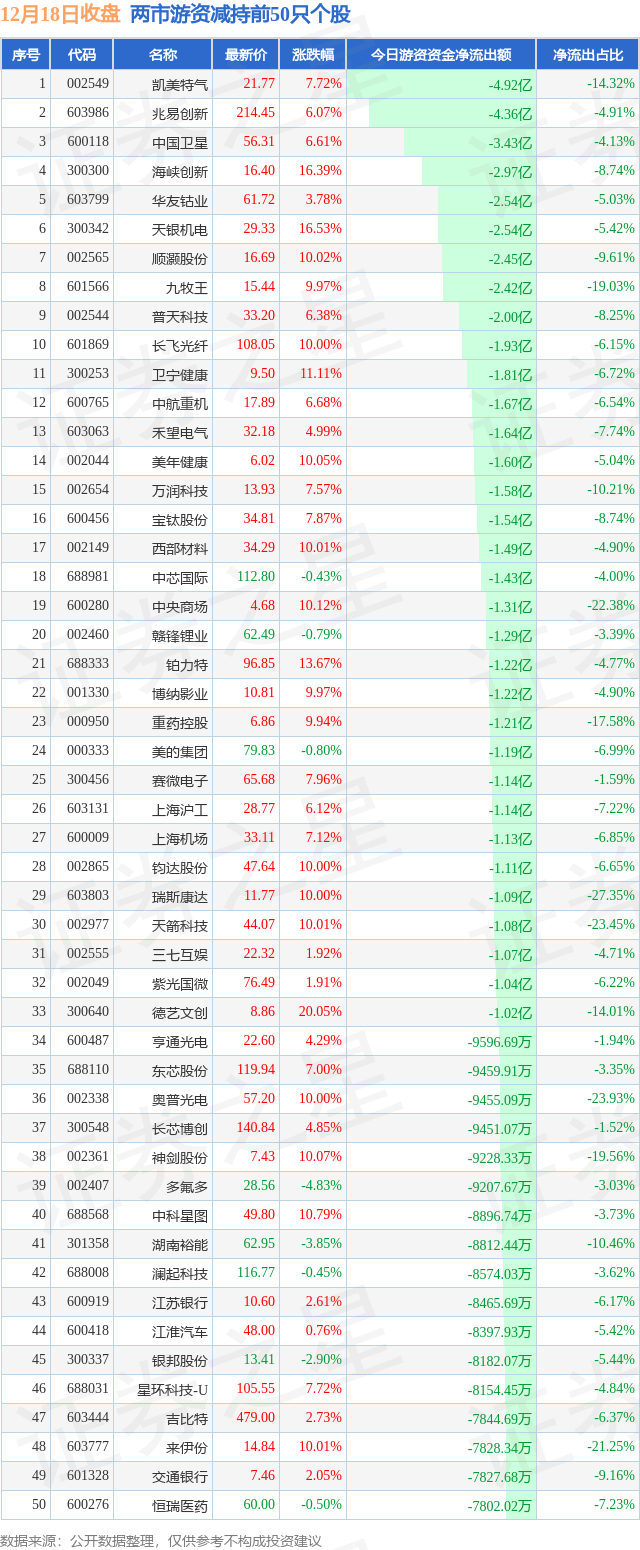This screenshot has height=1550, width=640.
Task: Select stock name 禾望电气
Action: [180, 432]
